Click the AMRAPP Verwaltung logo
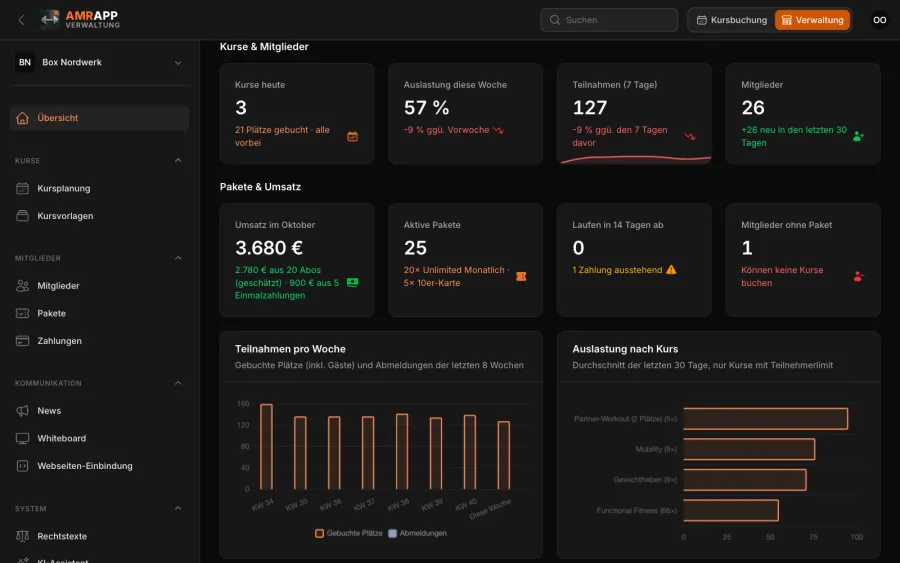Viewport: 900px width, 563px height. click(x=80, y=20)
